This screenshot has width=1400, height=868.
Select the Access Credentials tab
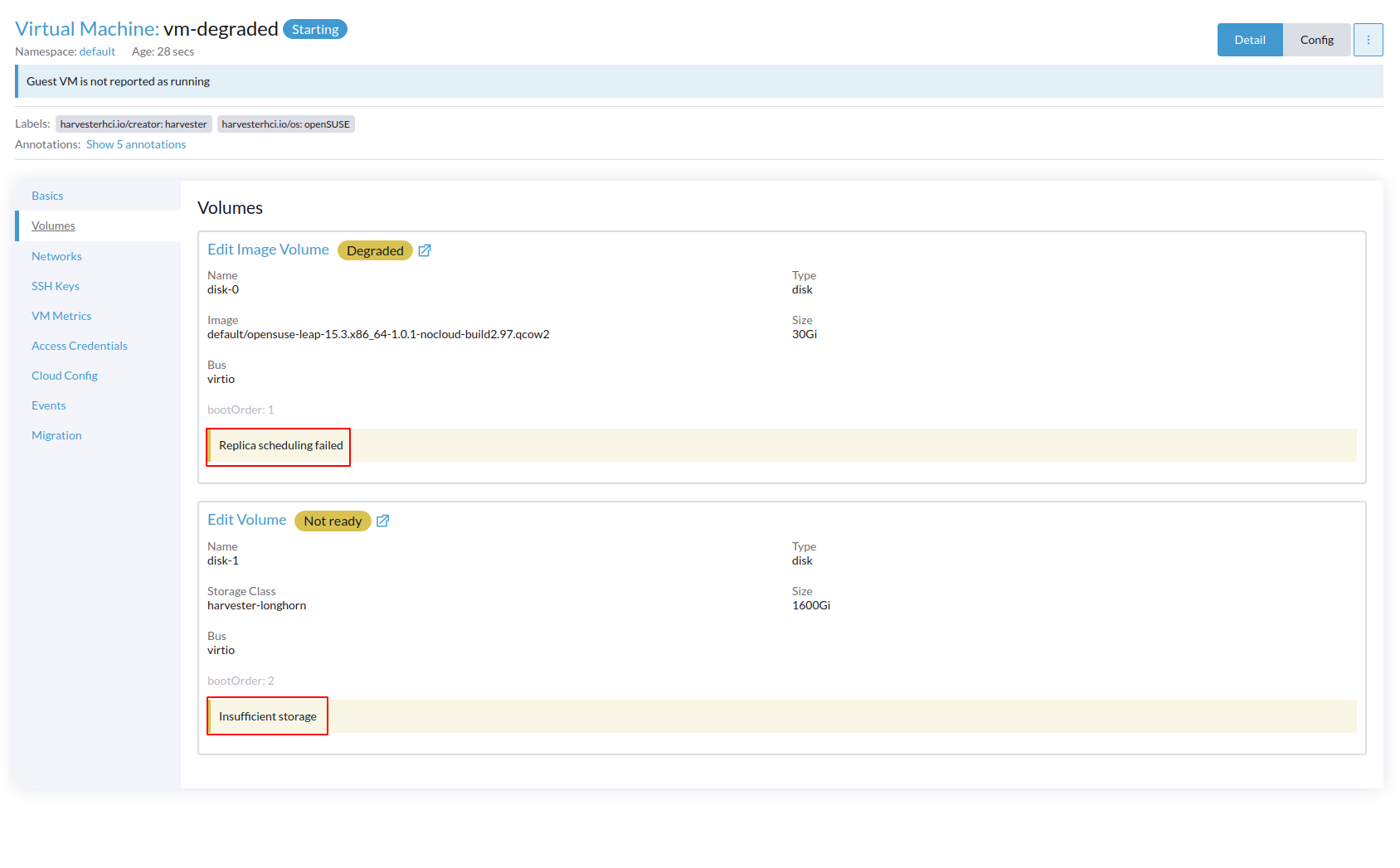[x=98, y=346]
